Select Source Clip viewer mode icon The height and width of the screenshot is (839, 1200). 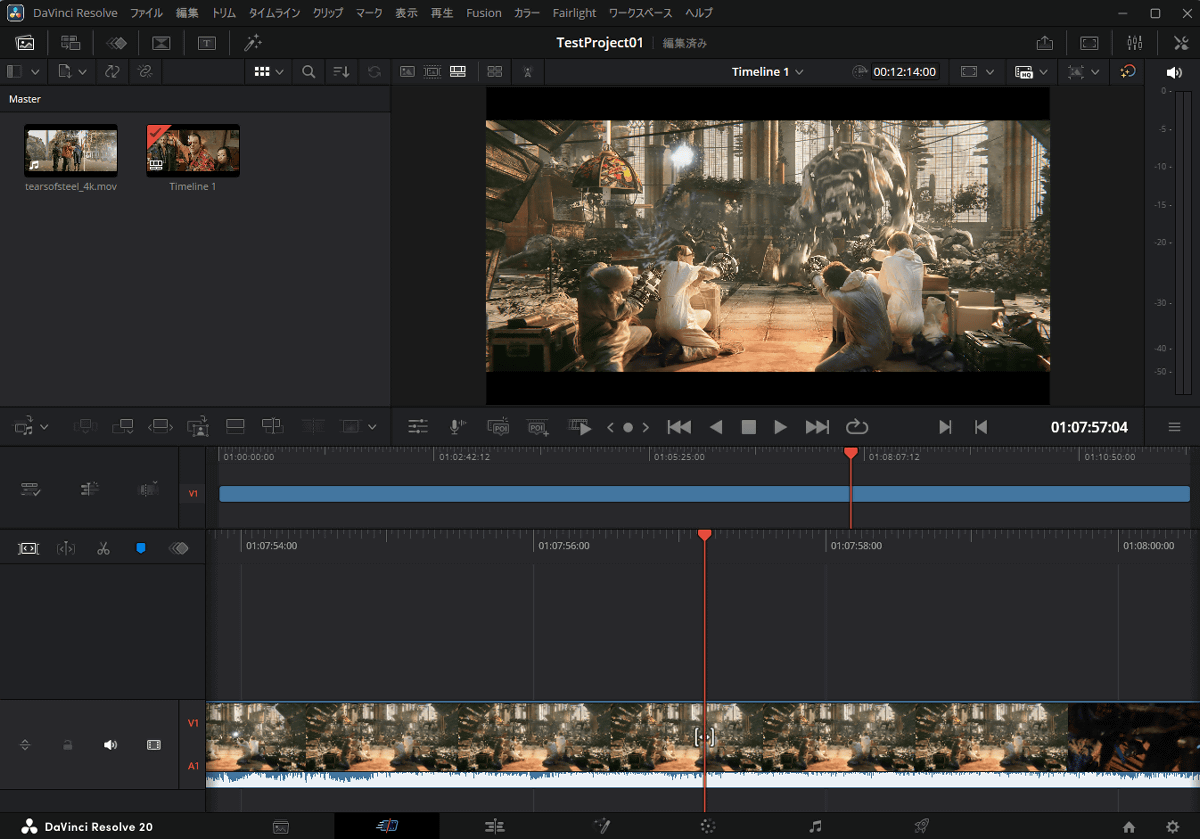pos(408,72)
